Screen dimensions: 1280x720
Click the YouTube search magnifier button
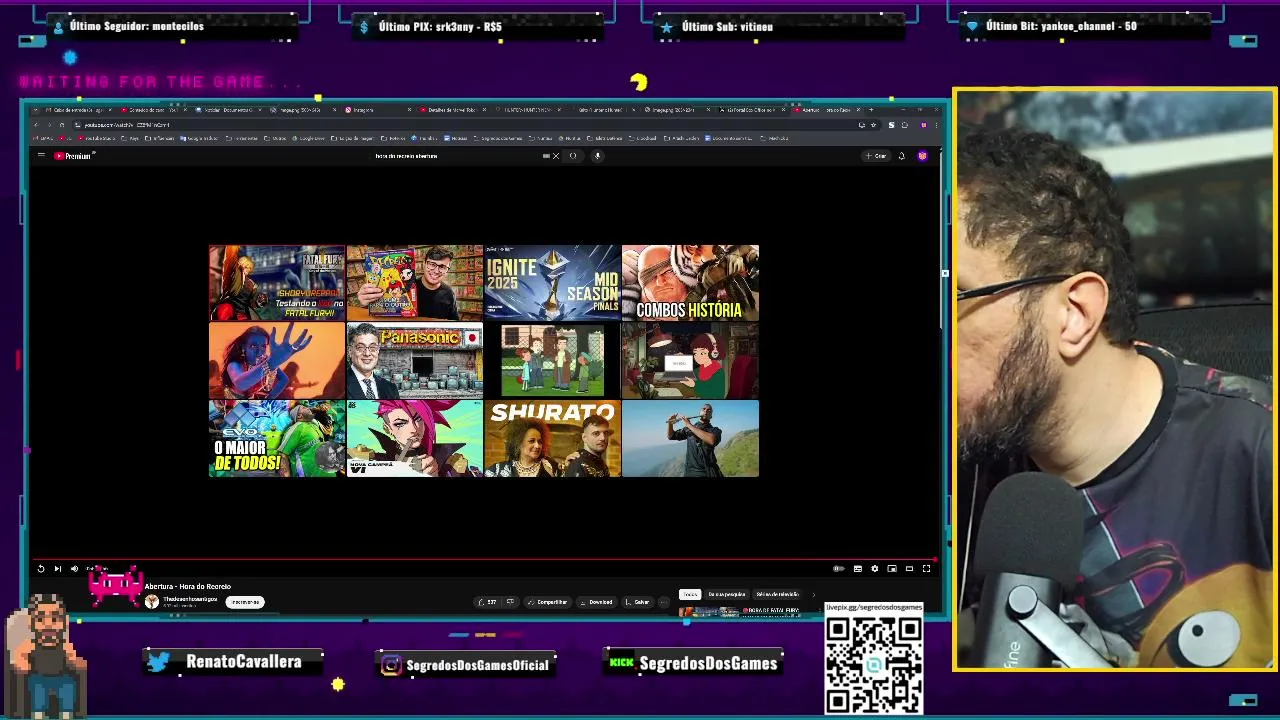(573, 156)
